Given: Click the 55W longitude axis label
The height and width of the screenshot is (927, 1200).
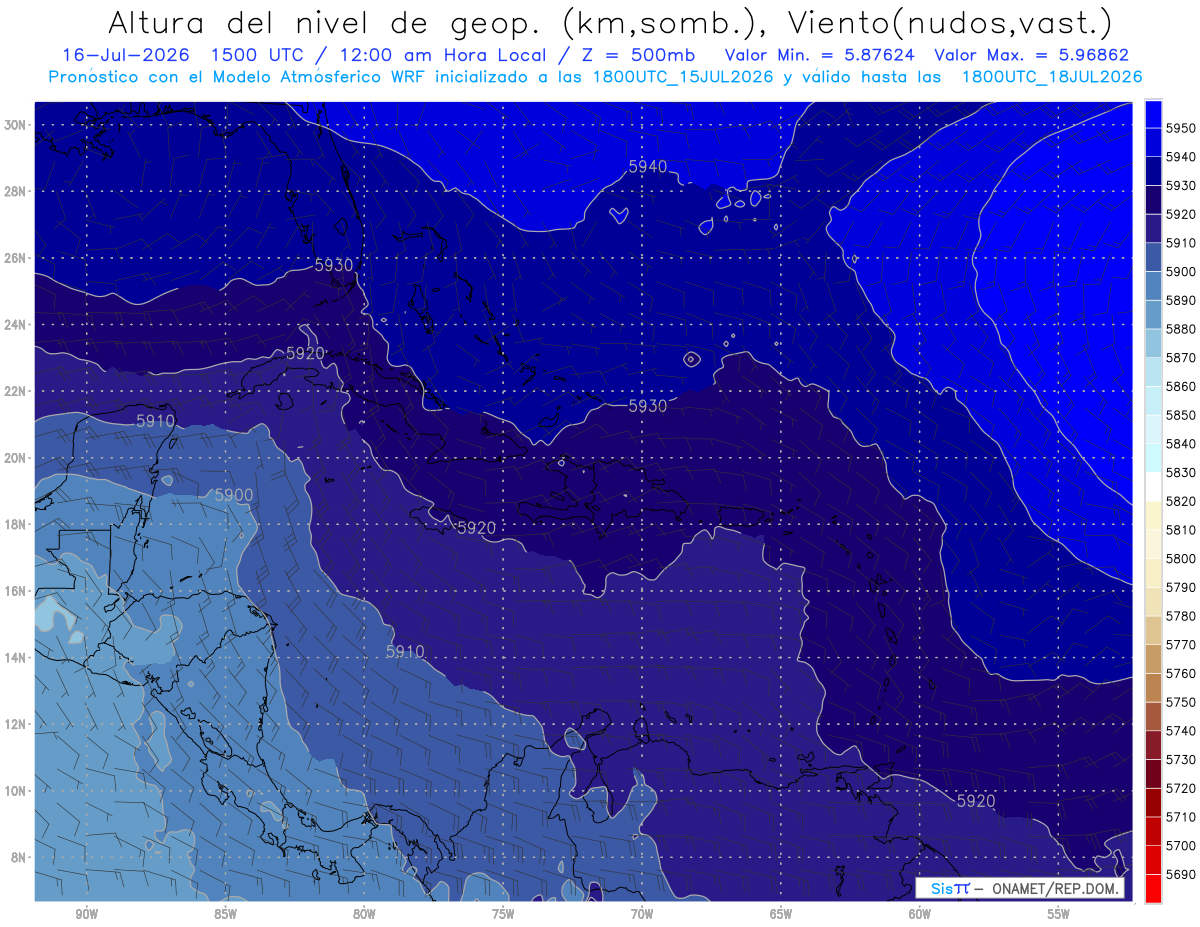Looking at the screenshot, I should 1059,915.
